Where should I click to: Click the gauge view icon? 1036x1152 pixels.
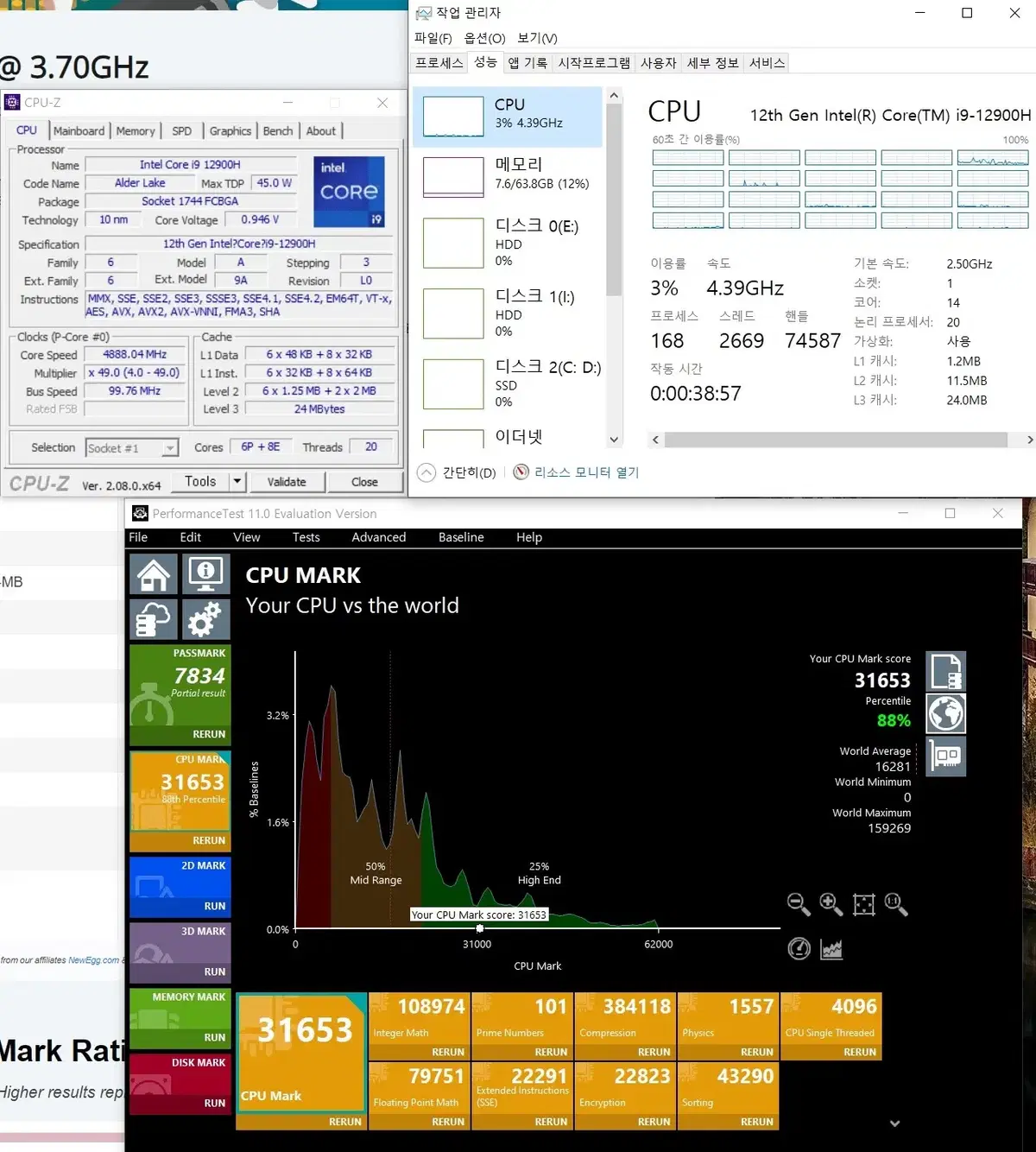[799, 948]
